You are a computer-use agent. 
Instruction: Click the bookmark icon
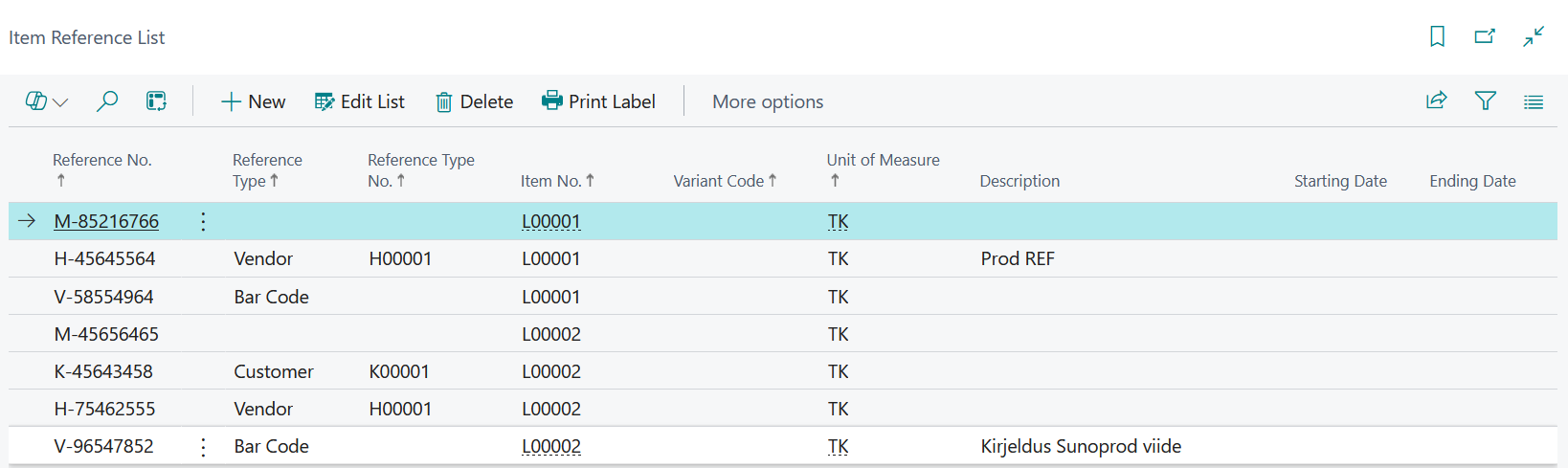click(1437, 36)
